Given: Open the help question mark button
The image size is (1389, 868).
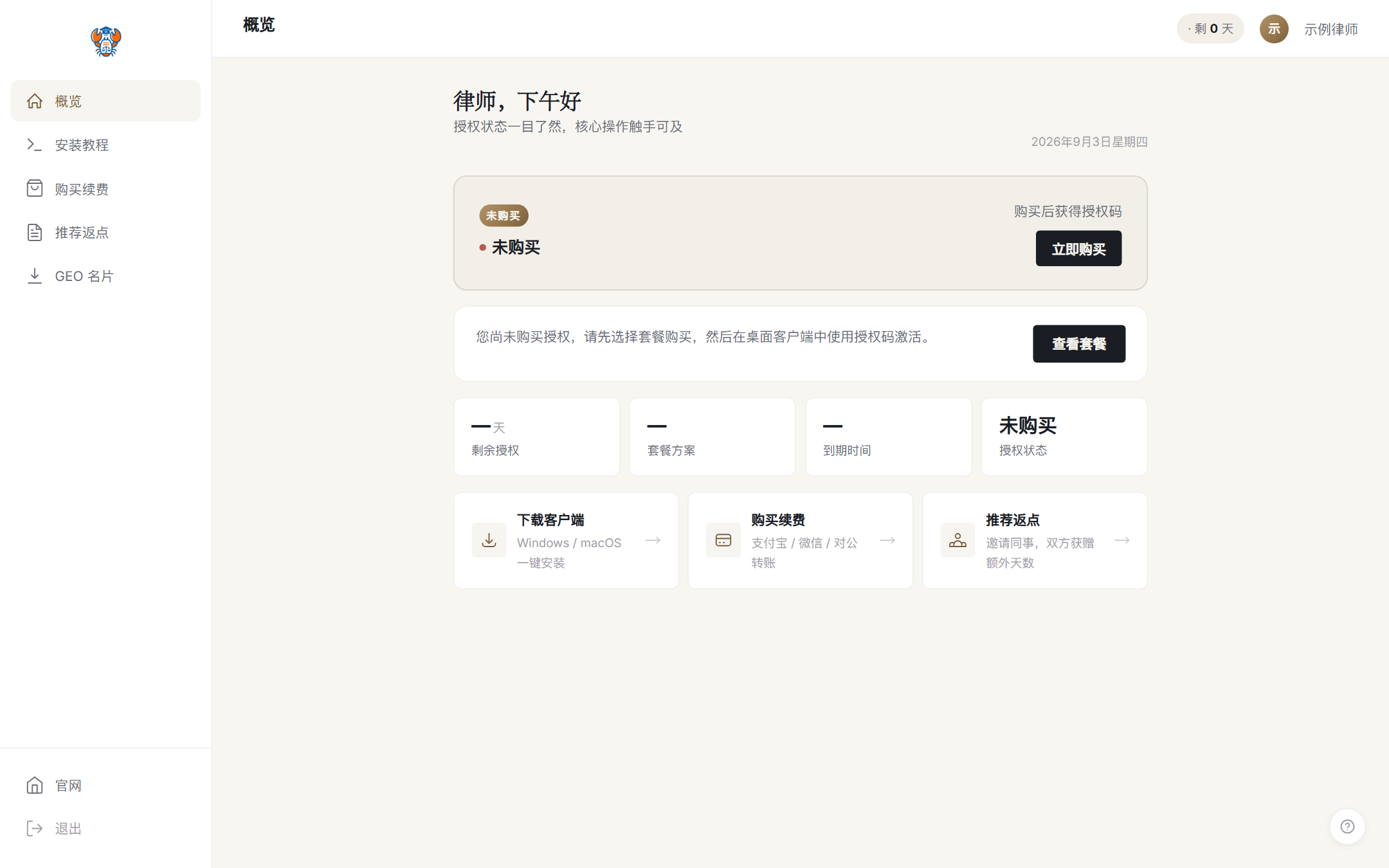Looking at the screenshot, I should coord(1347,826).
